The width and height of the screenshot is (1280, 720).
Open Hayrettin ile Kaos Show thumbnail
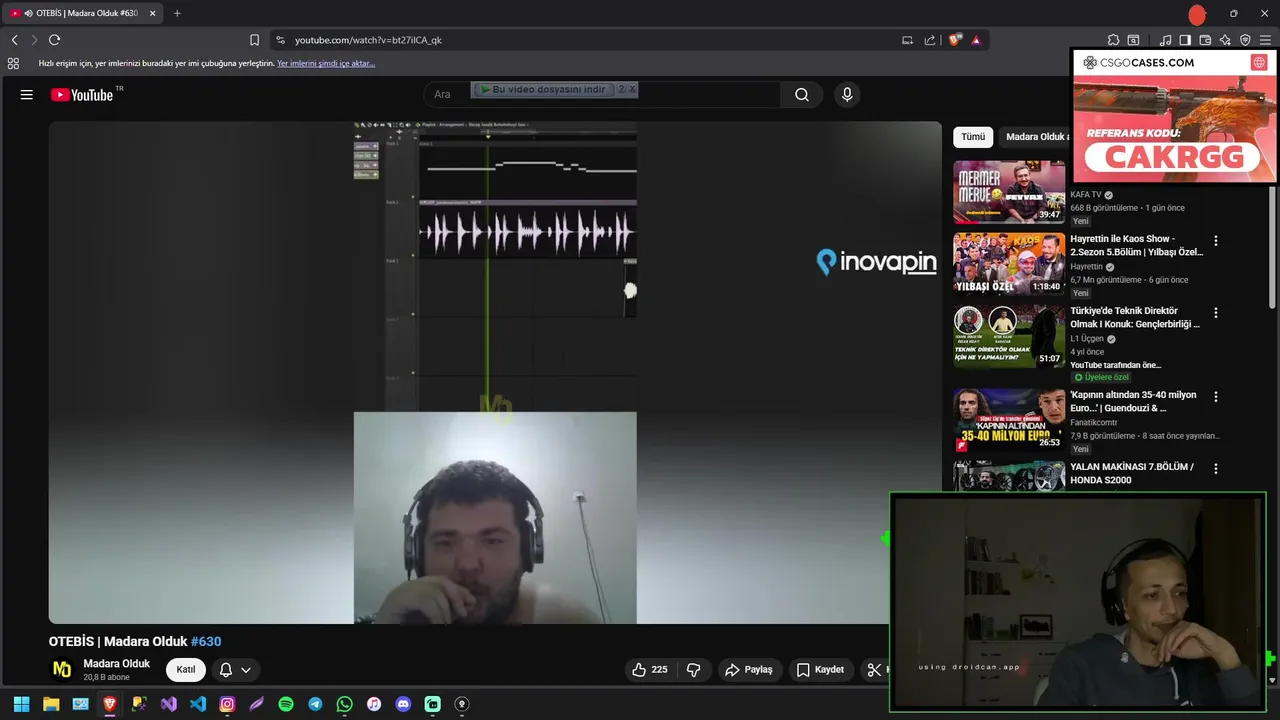(x=1009, y=263)
